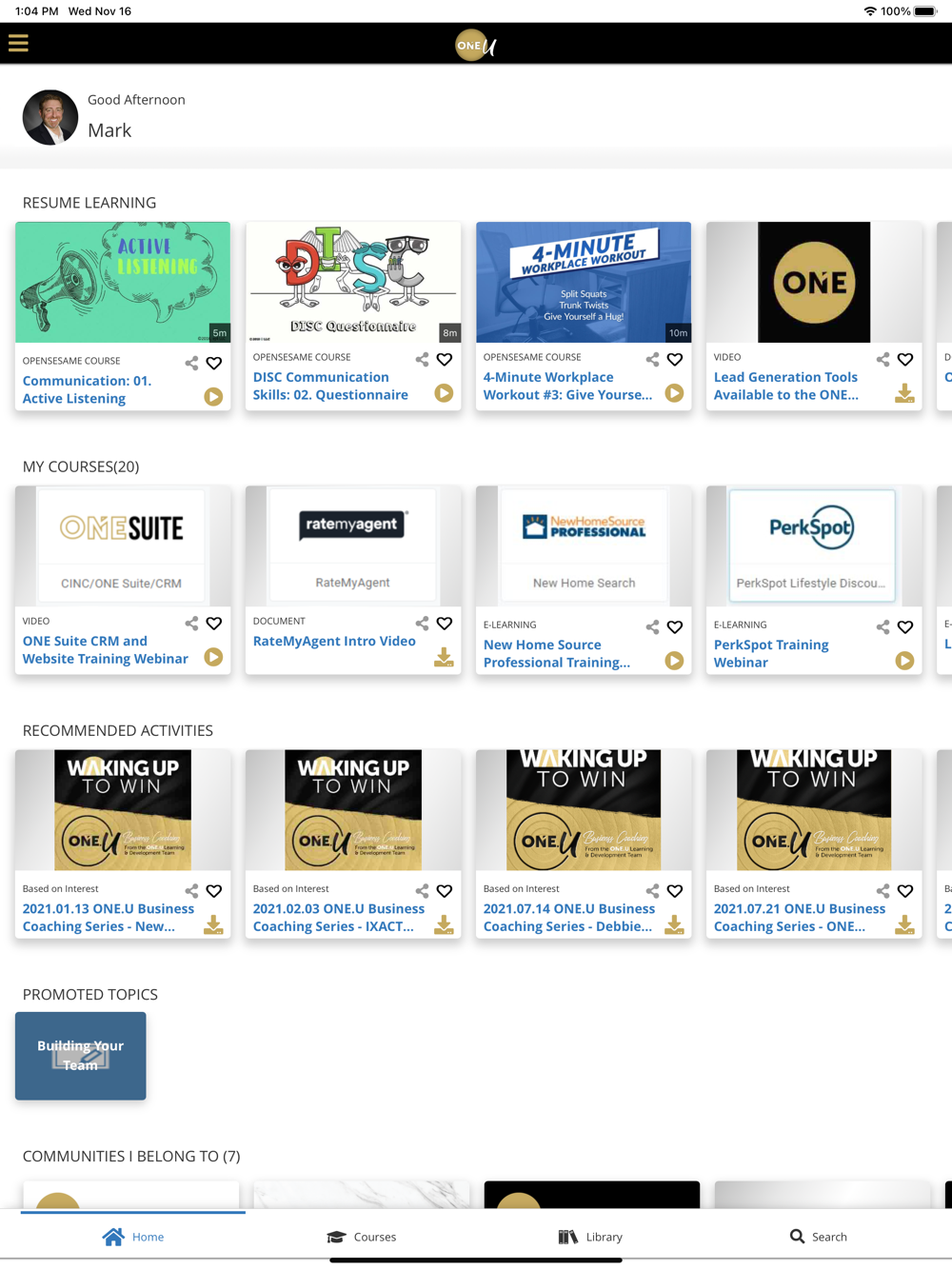Open the hamburger menu

(x=18, y=43)
